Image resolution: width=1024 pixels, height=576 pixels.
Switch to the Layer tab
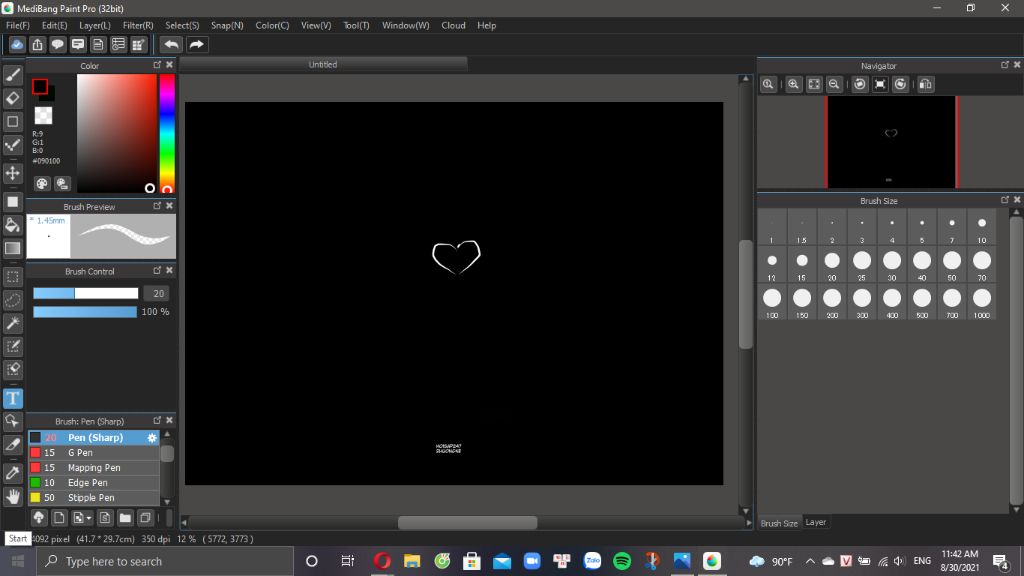tap(815, 522)
